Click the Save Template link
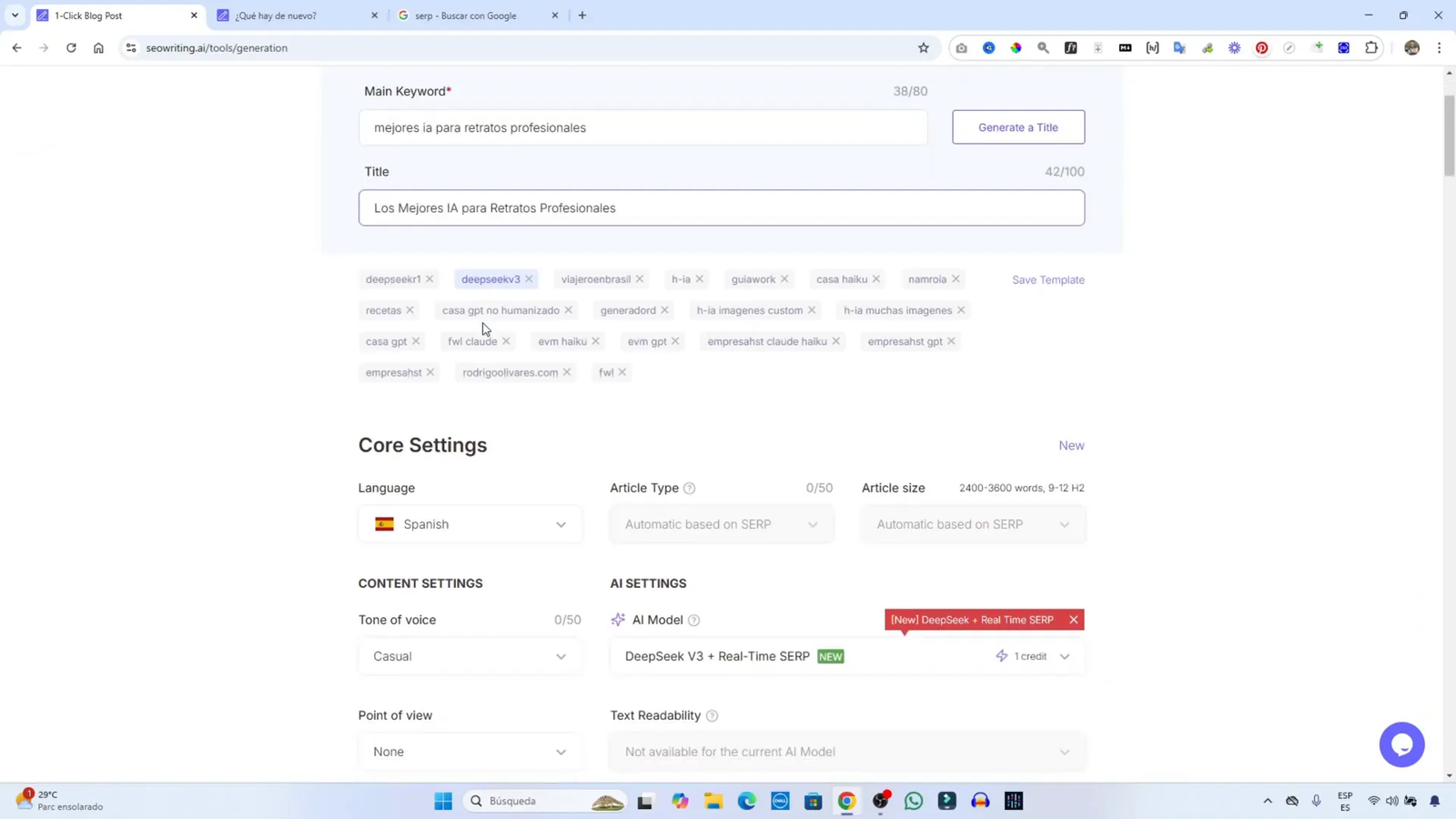This screenshot has width=1456, height=819. (1047, 280)
